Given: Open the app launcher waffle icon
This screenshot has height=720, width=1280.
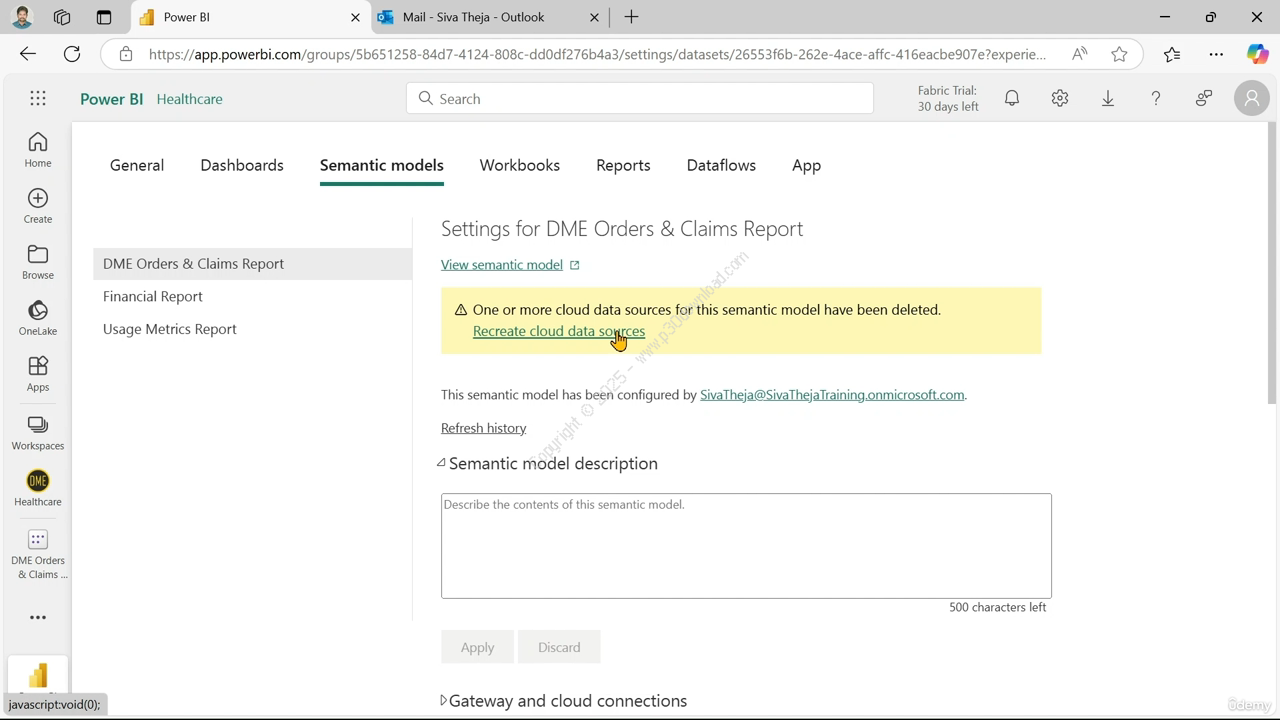Looking at the screenshot, I should pyautogui.click(x=38, y=98).
